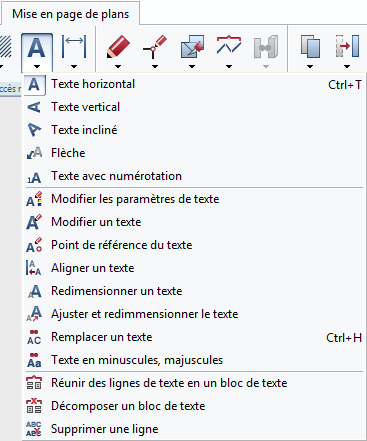Select the Supprimer une ligne icon
This screenshot has height=441, width=367.
pos(34,429)
